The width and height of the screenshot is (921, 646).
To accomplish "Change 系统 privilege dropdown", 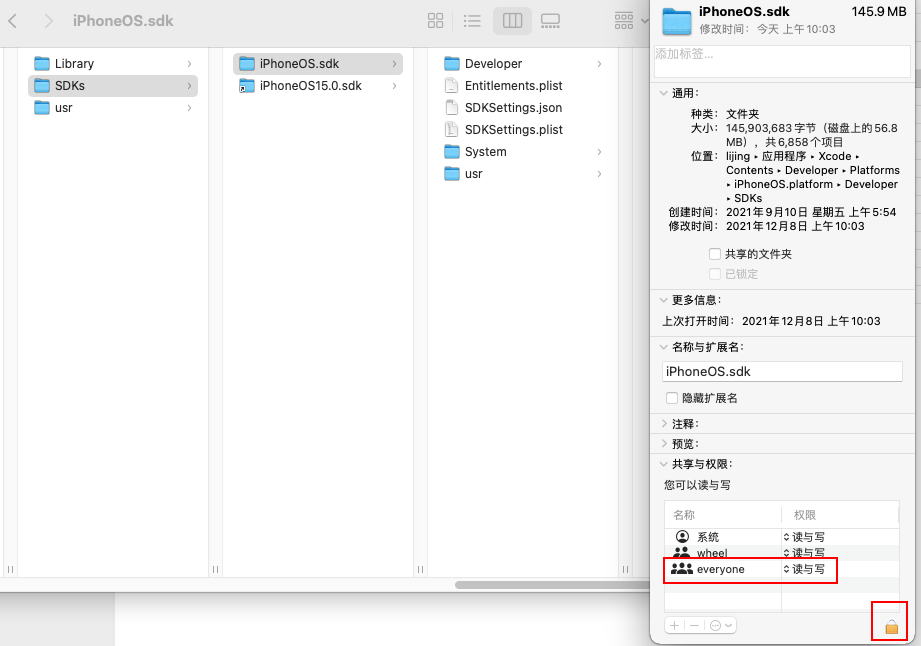I will pyautogui.click(x=804, y=537).
